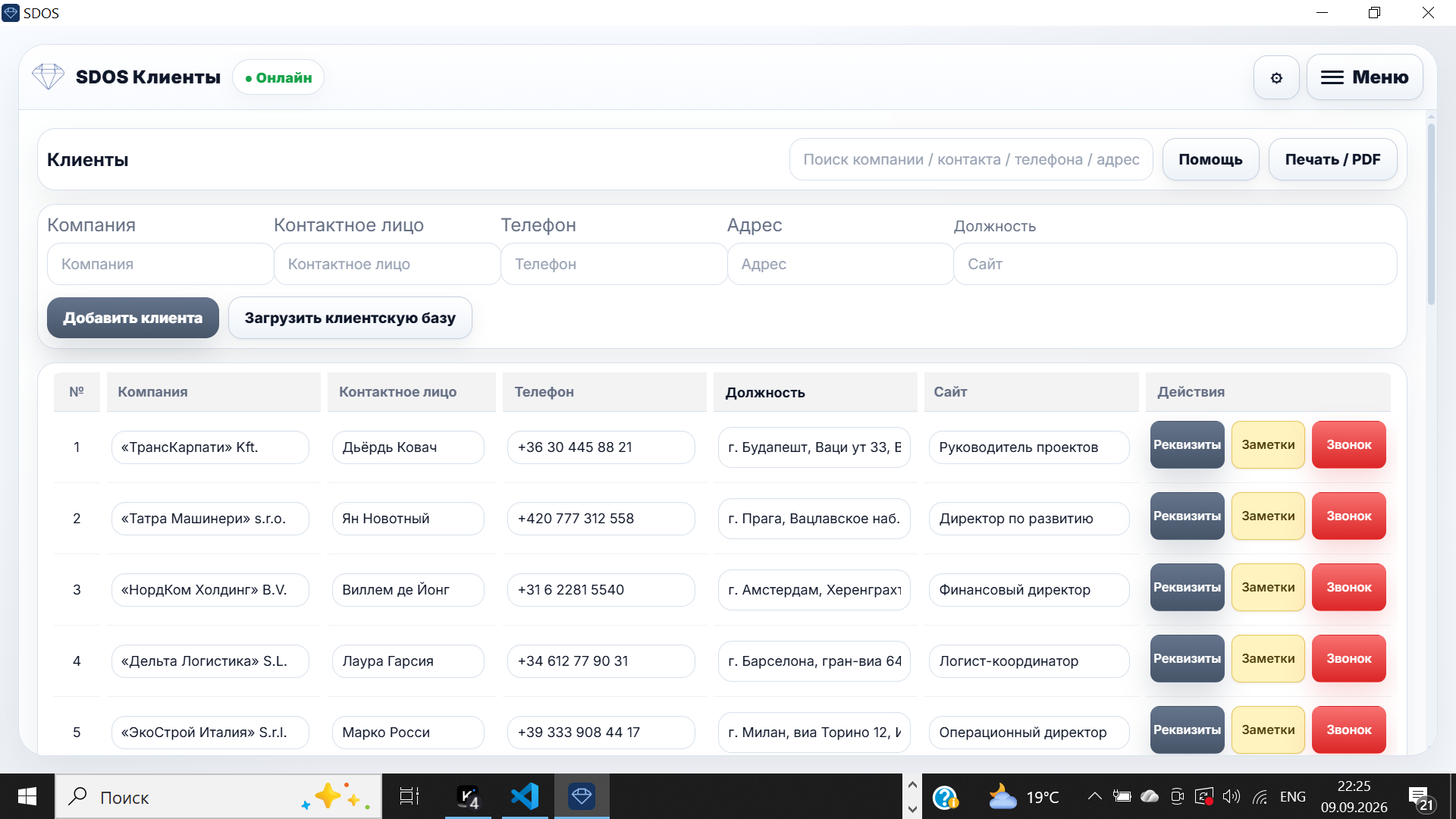Click cell Финансовый директор
The height and width of the screenshot is (819, 1456).
[1029, 590]
